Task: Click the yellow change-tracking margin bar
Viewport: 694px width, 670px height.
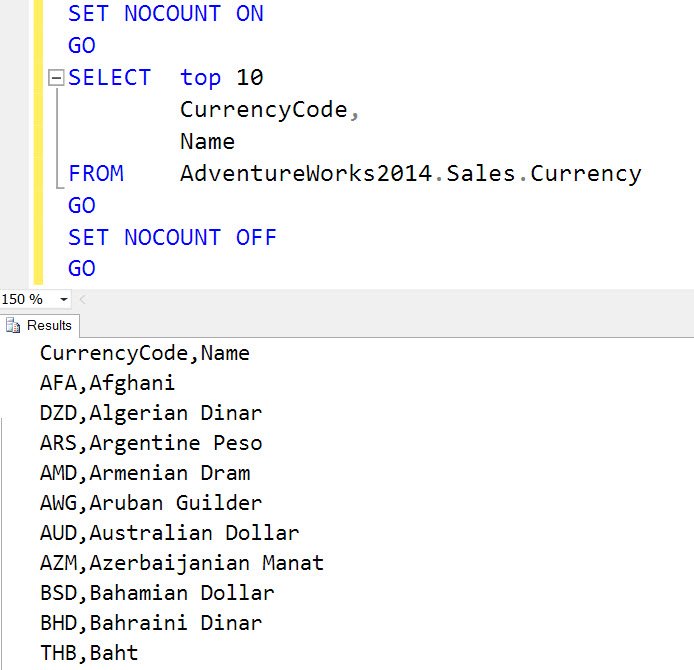Action: [x=39, y=142]
